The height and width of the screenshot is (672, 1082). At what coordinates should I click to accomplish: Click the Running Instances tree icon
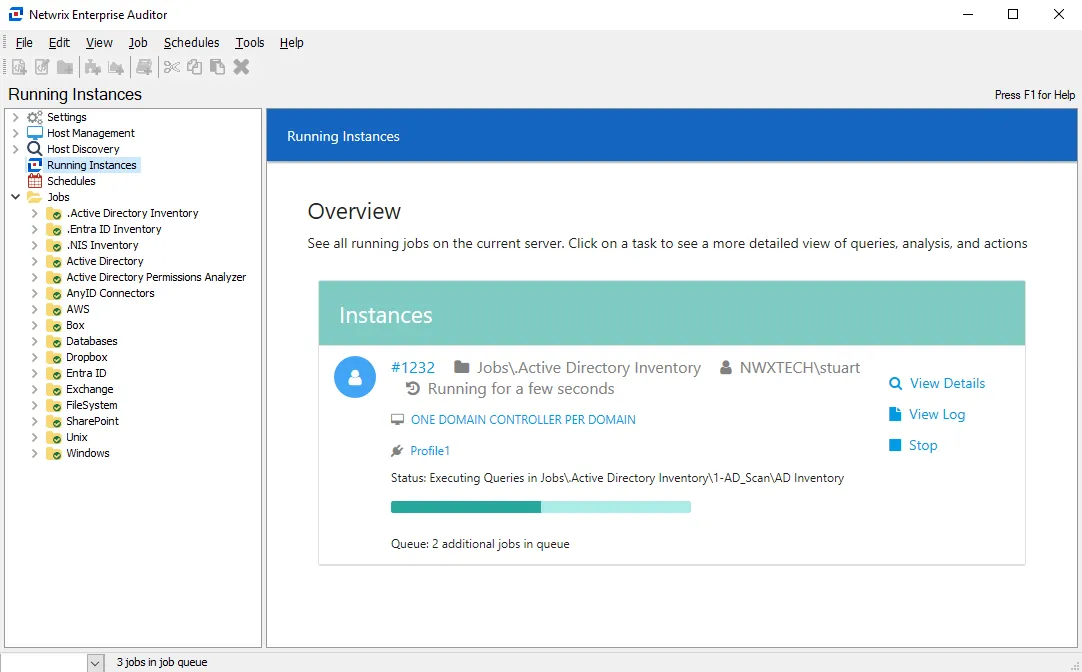35,165
